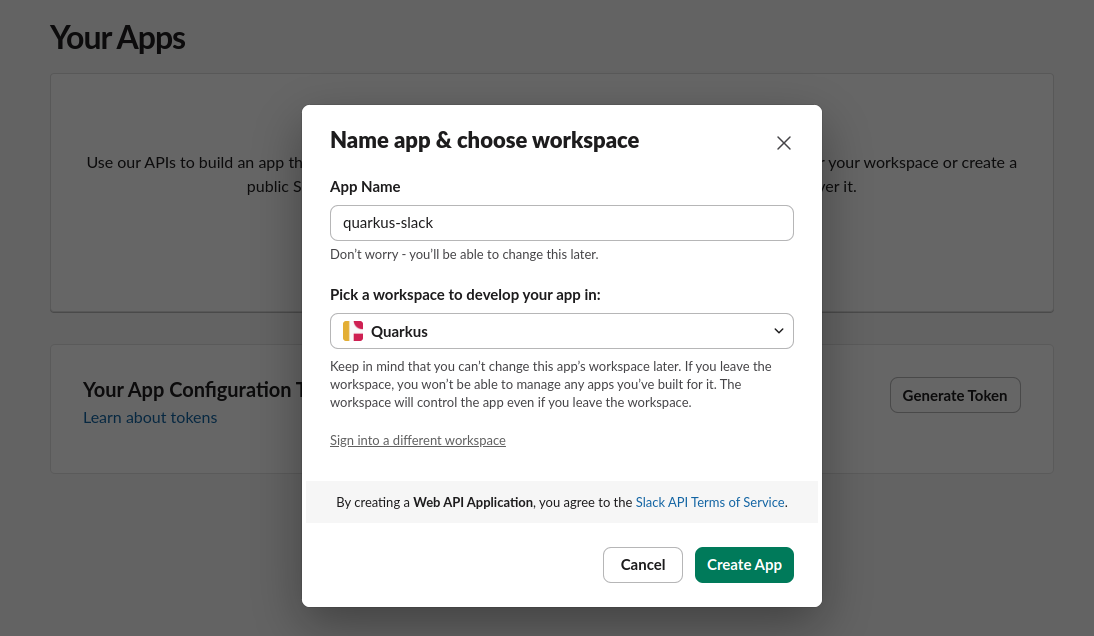
Task: Click the Your Apps page heading
Action: 118,38
